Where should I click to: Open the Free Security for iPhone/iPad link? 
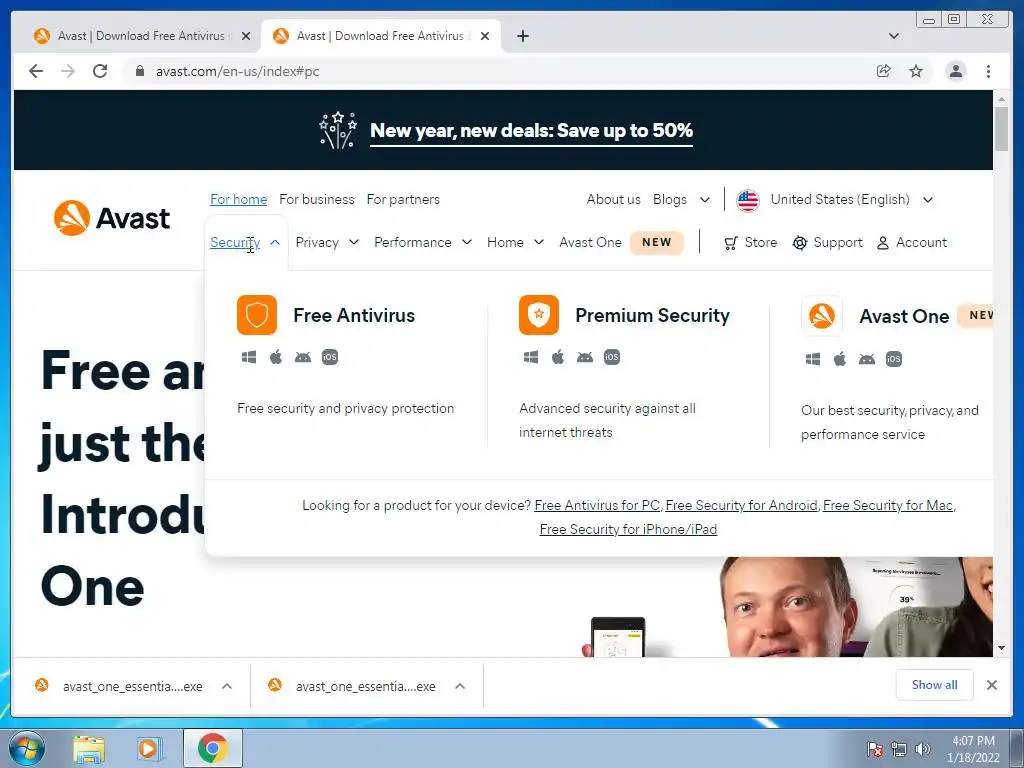pos(628,530)
